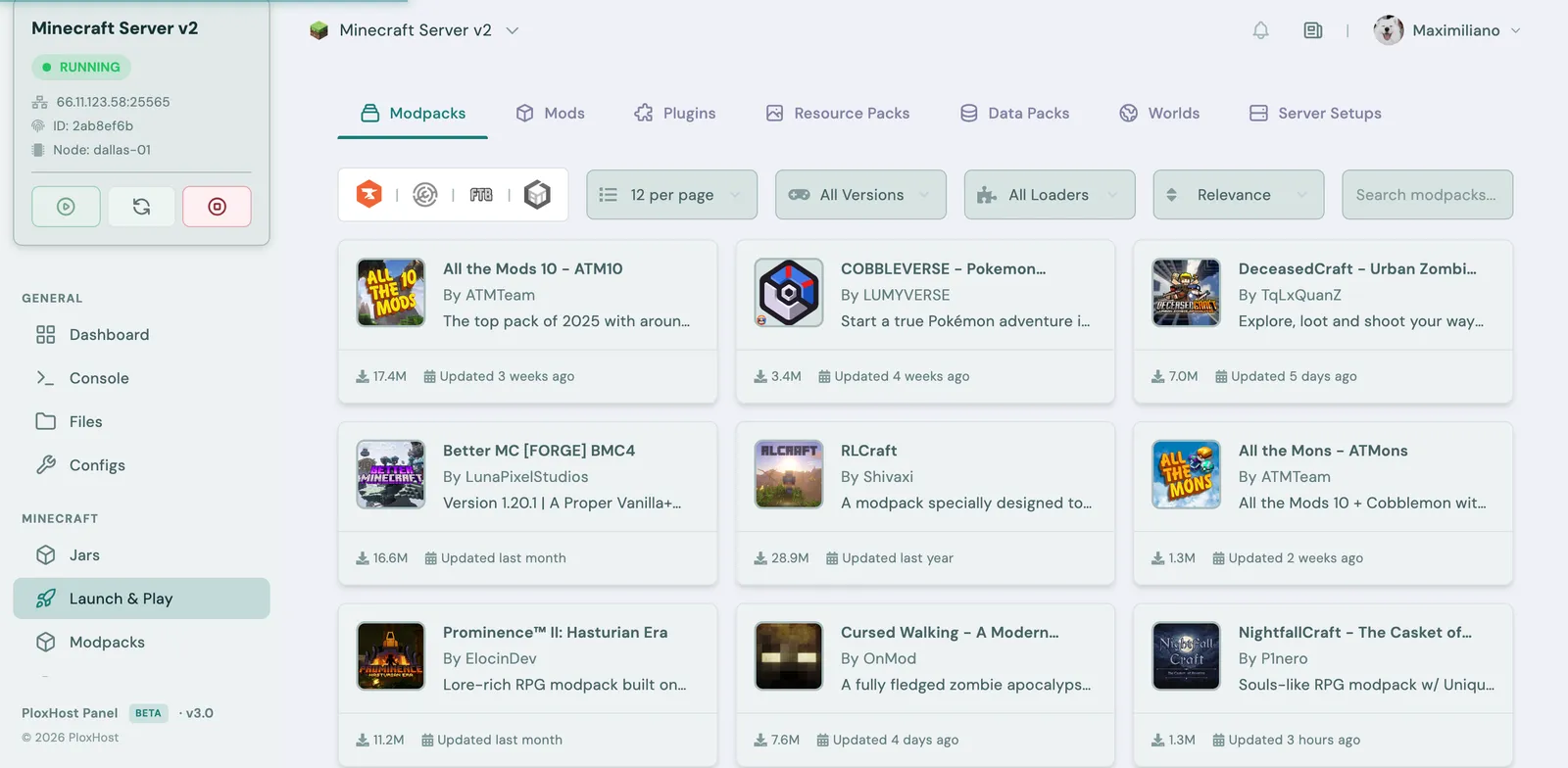Open the news icon beside the bell
Image resolution: width=1568 pixels, height=768 pixels.
pyautogui.click(x=1313, y=30)
